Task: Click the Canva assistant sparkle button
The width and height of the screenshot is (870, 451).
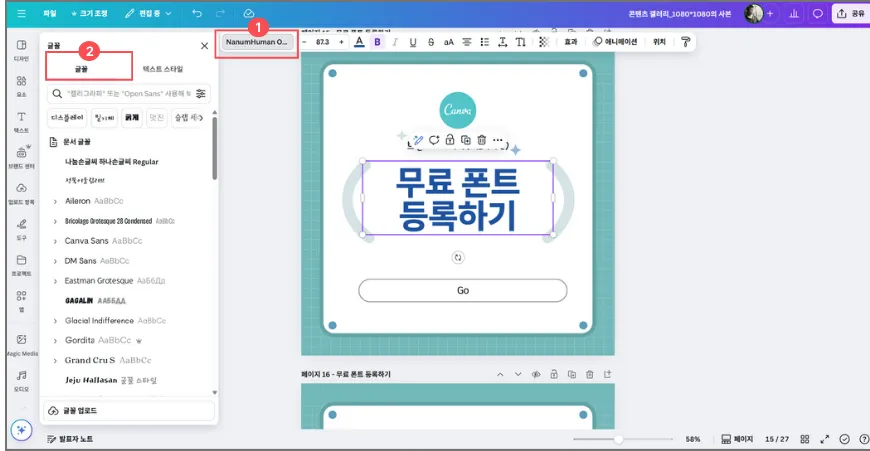Action: (x=21, y=430)
